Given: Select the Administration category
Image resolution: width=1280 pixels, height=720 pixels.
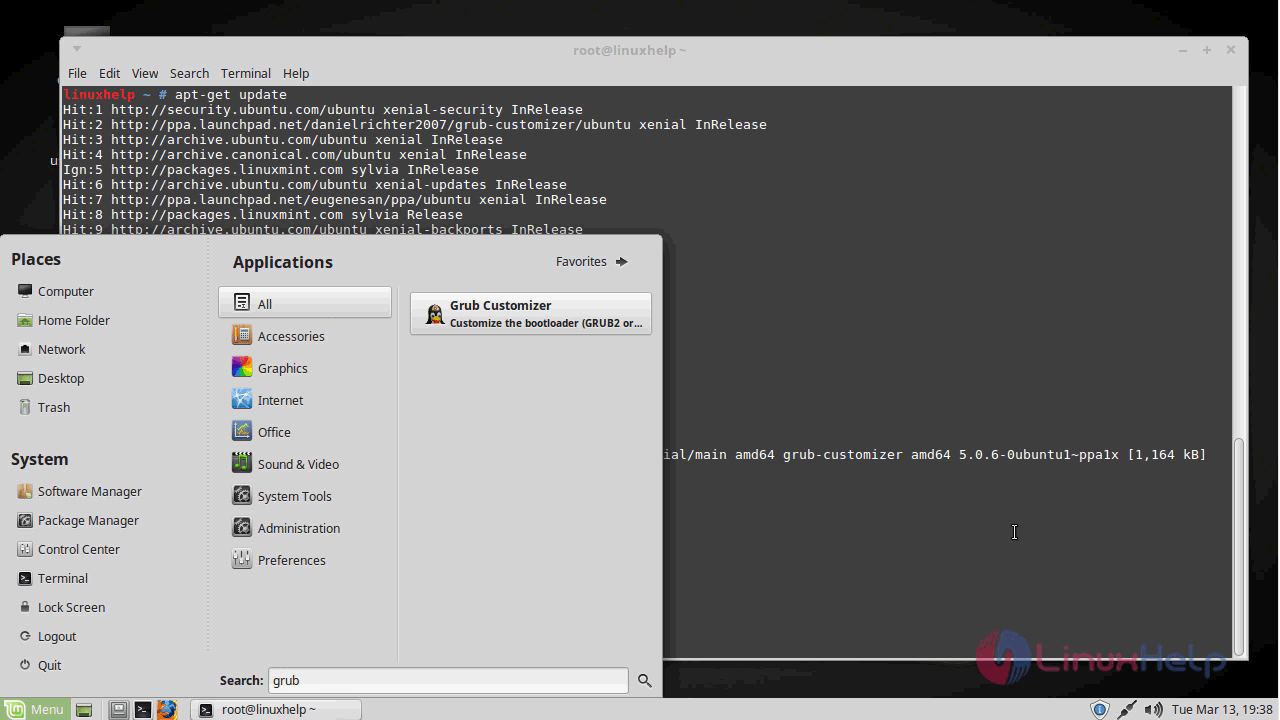Looking at the screenshot, I should 298,528.
